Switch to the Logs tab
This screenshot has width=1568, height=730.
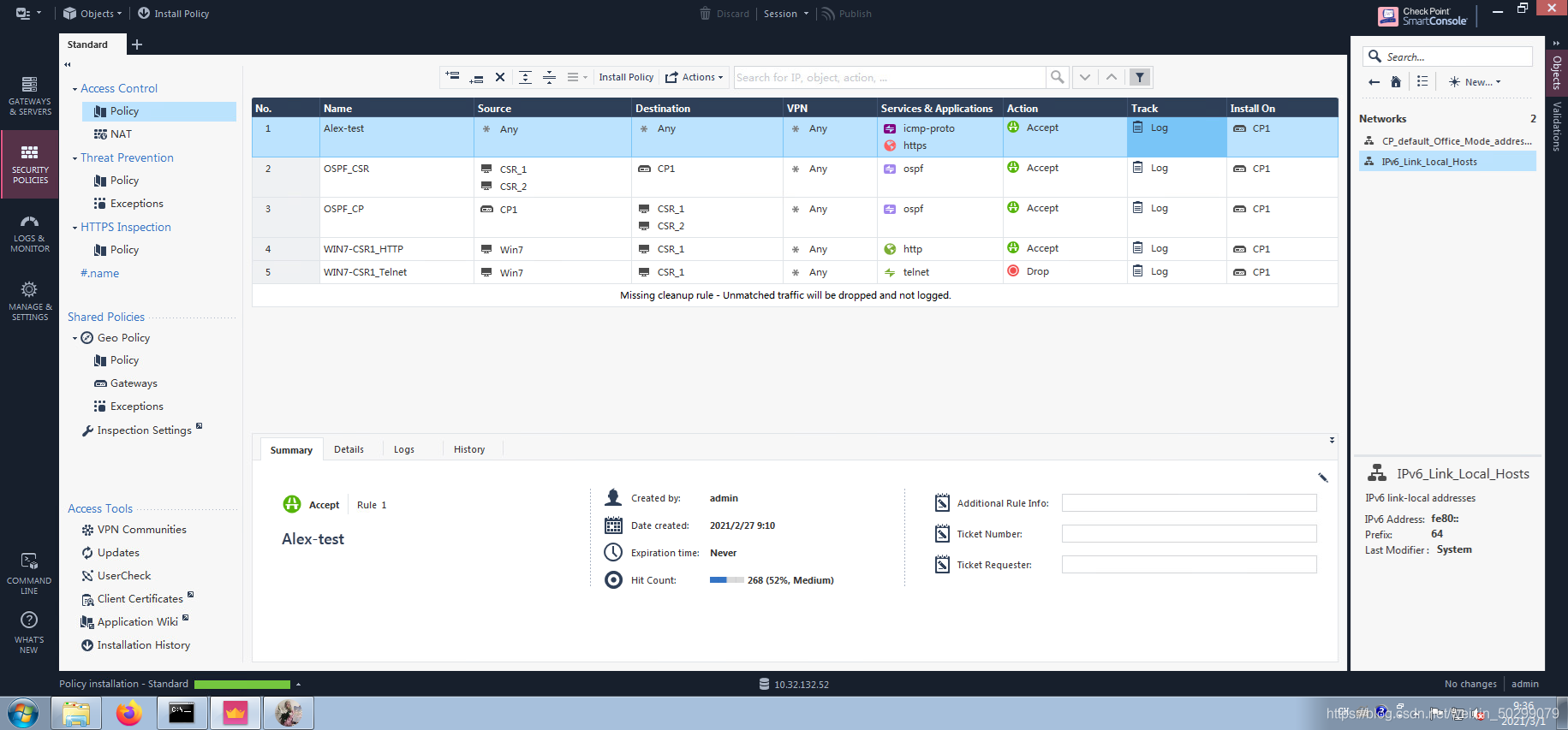point(404,449)
